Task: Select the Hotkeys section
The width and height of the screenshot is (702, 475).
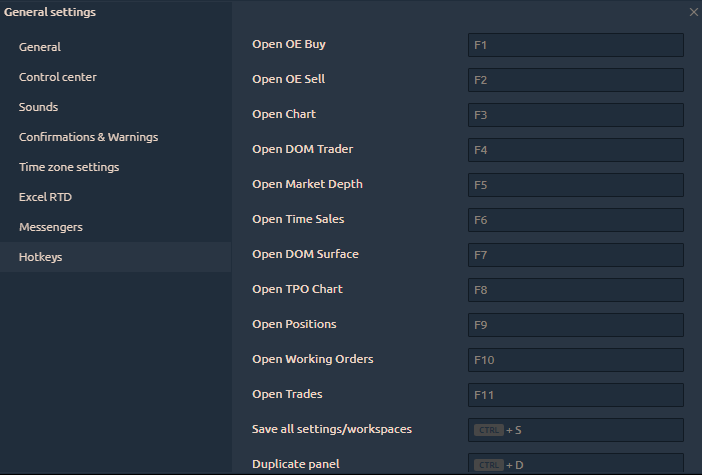Action: (x=40, y=257)
